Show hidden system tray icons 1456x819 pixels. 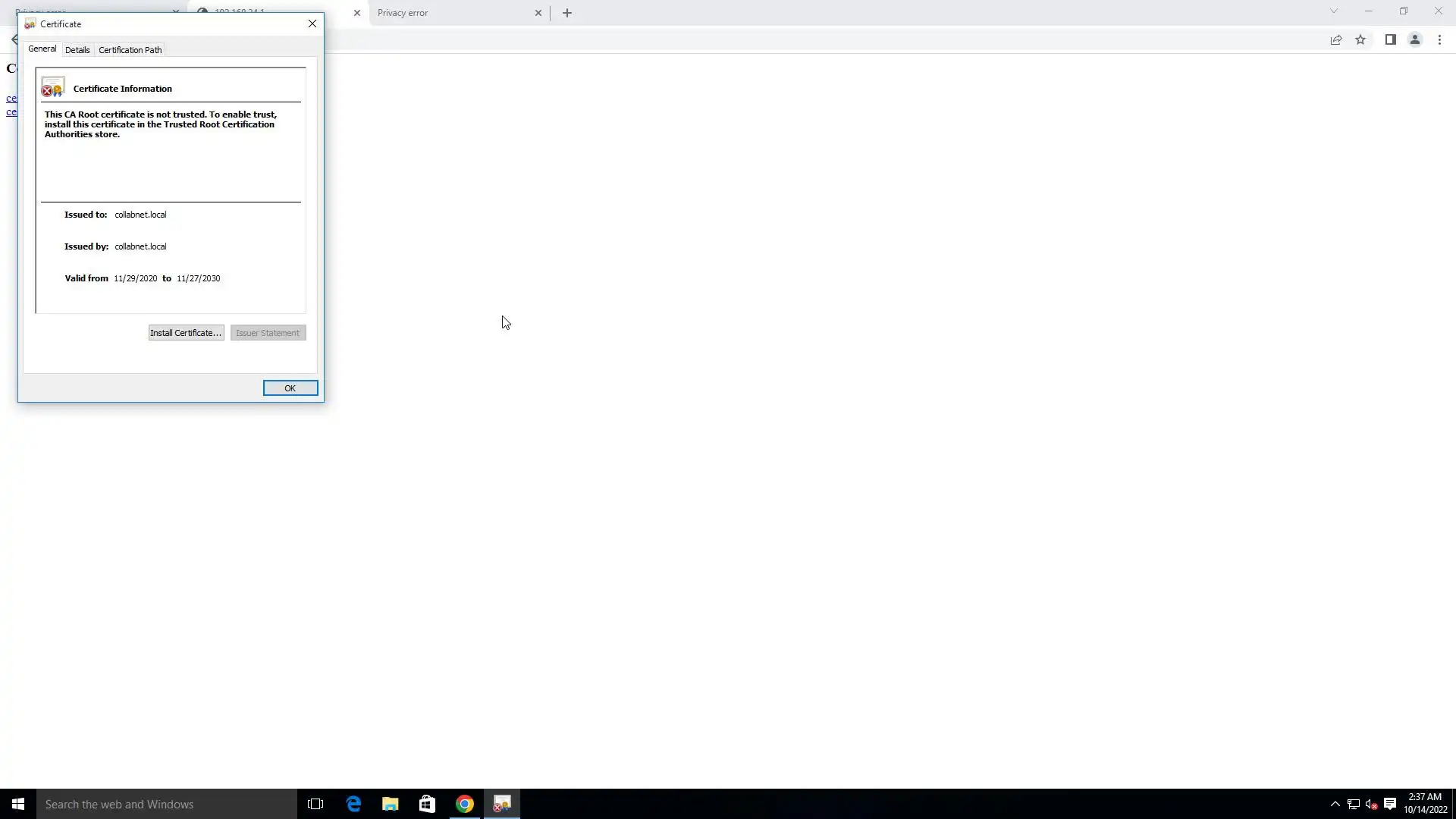[1335, 804]
